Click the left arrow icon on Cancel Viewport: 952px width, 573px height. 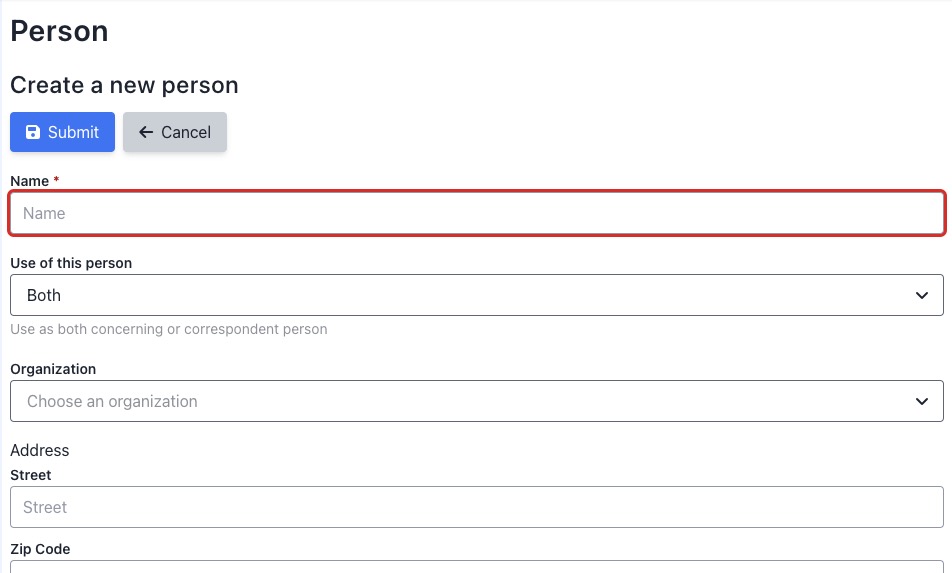pyautogui.click(x=146, y=132)
